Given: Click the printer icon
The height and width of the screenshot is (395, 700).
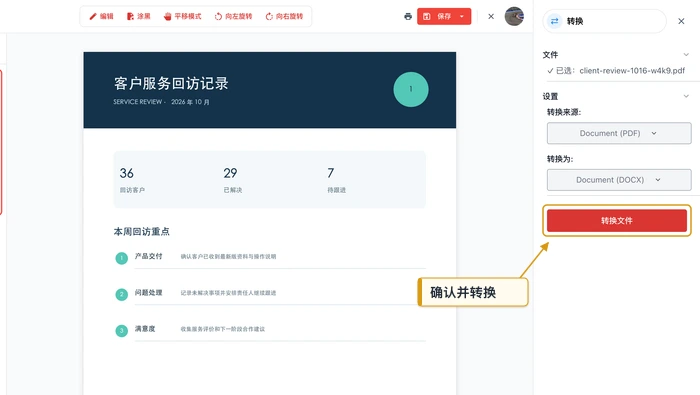Looking at the screenshot, I should click(408, 17).
